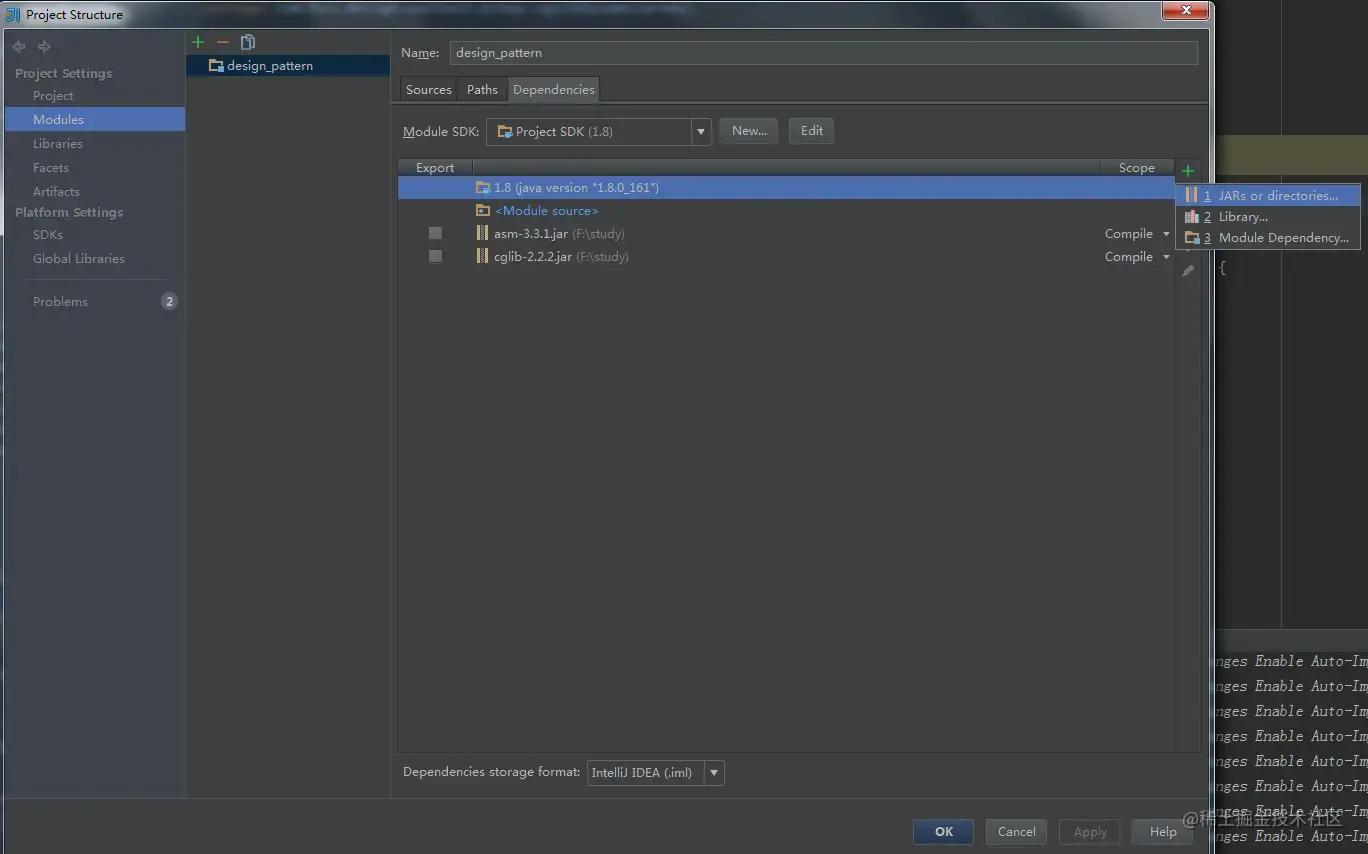Click the Cancel button
1368x854 pixels.
tap(1016, 831)
